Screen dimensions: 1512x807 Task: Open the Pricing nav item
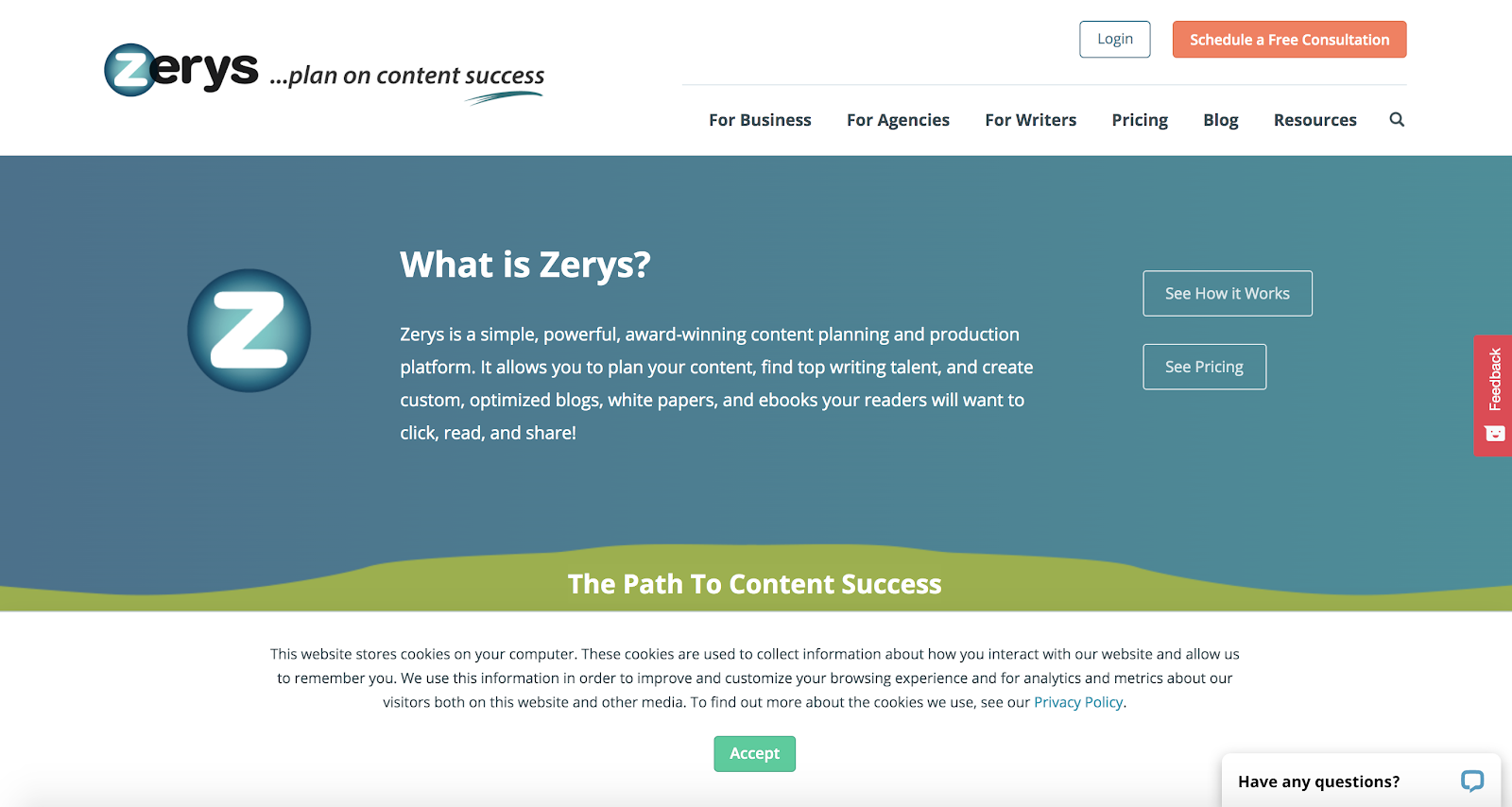pyautogui.click(x=1140, y=120)
